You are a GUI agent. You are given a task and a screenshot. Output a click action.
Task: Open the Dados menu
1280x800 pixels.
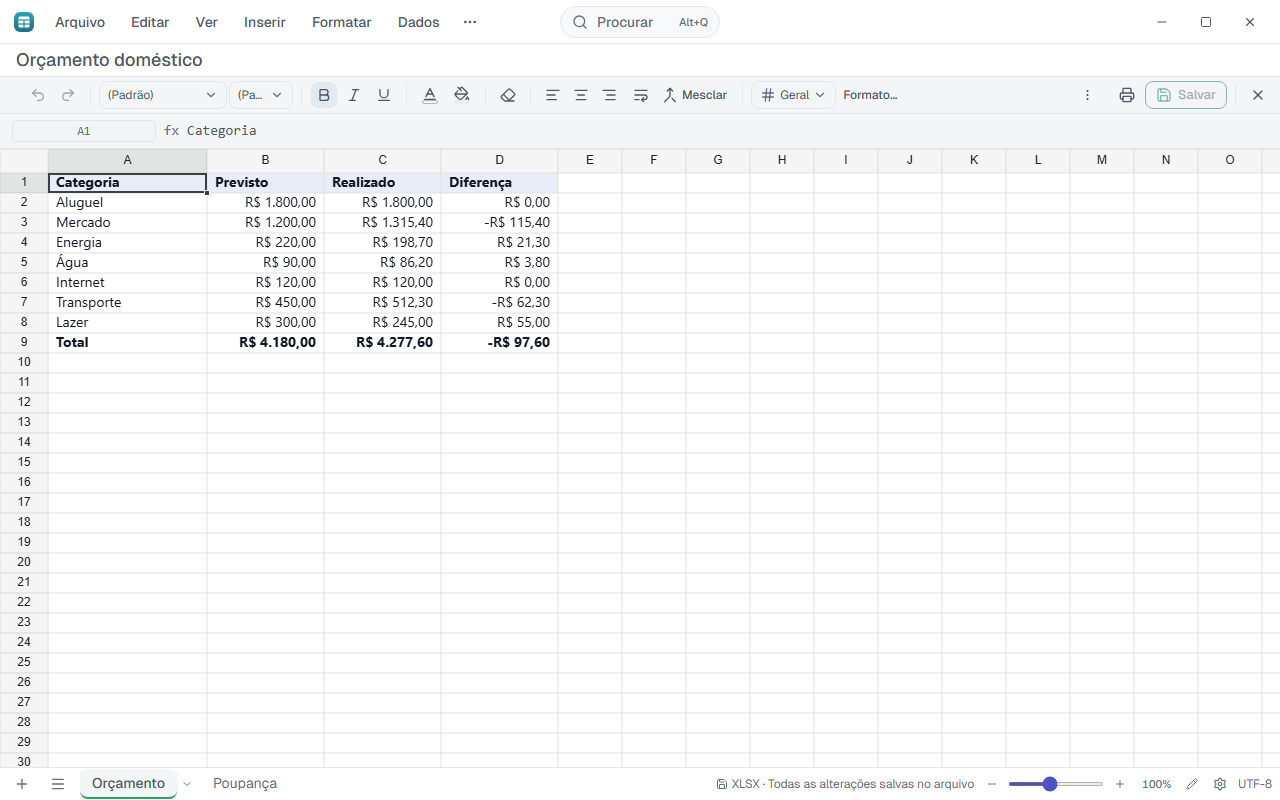point(419,22)
